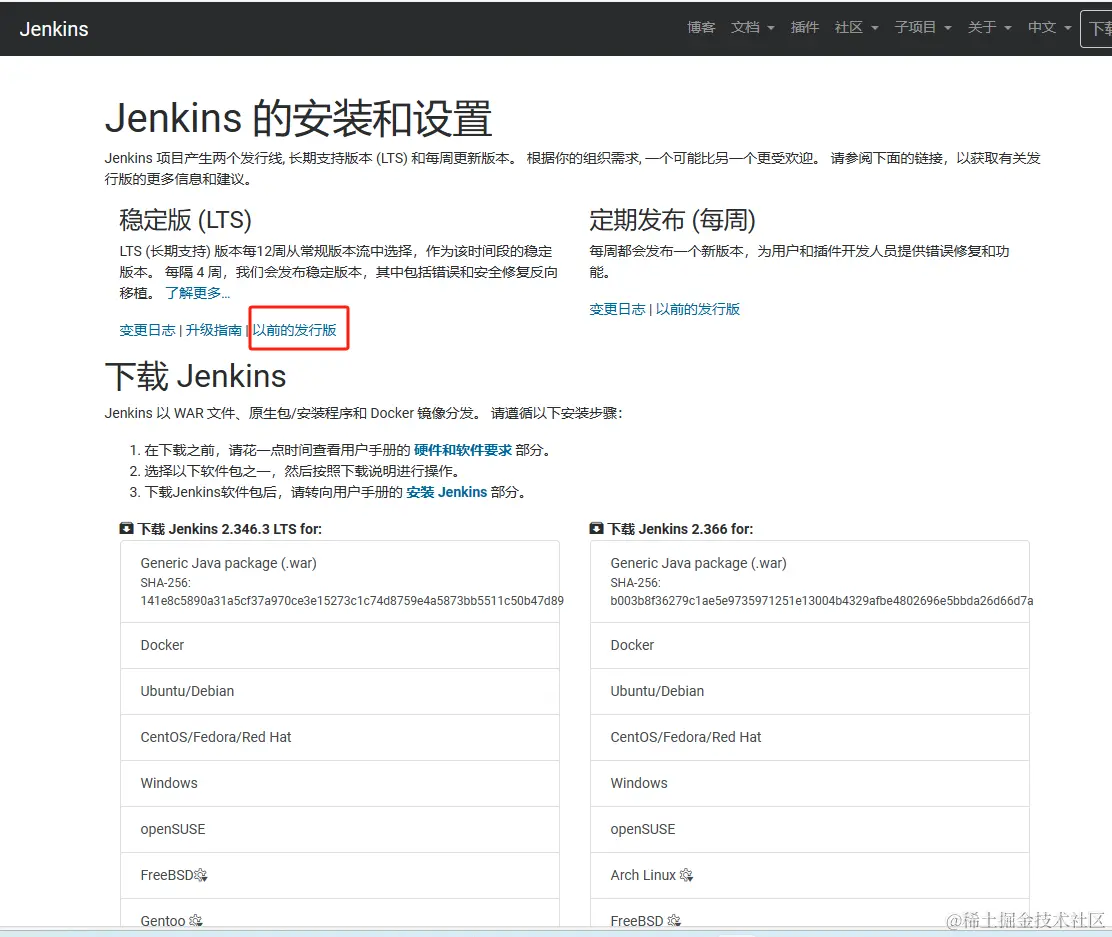Select Gentoo under LTS downloads
This screenshot has height=937, width=1112.
coord(340,914)
